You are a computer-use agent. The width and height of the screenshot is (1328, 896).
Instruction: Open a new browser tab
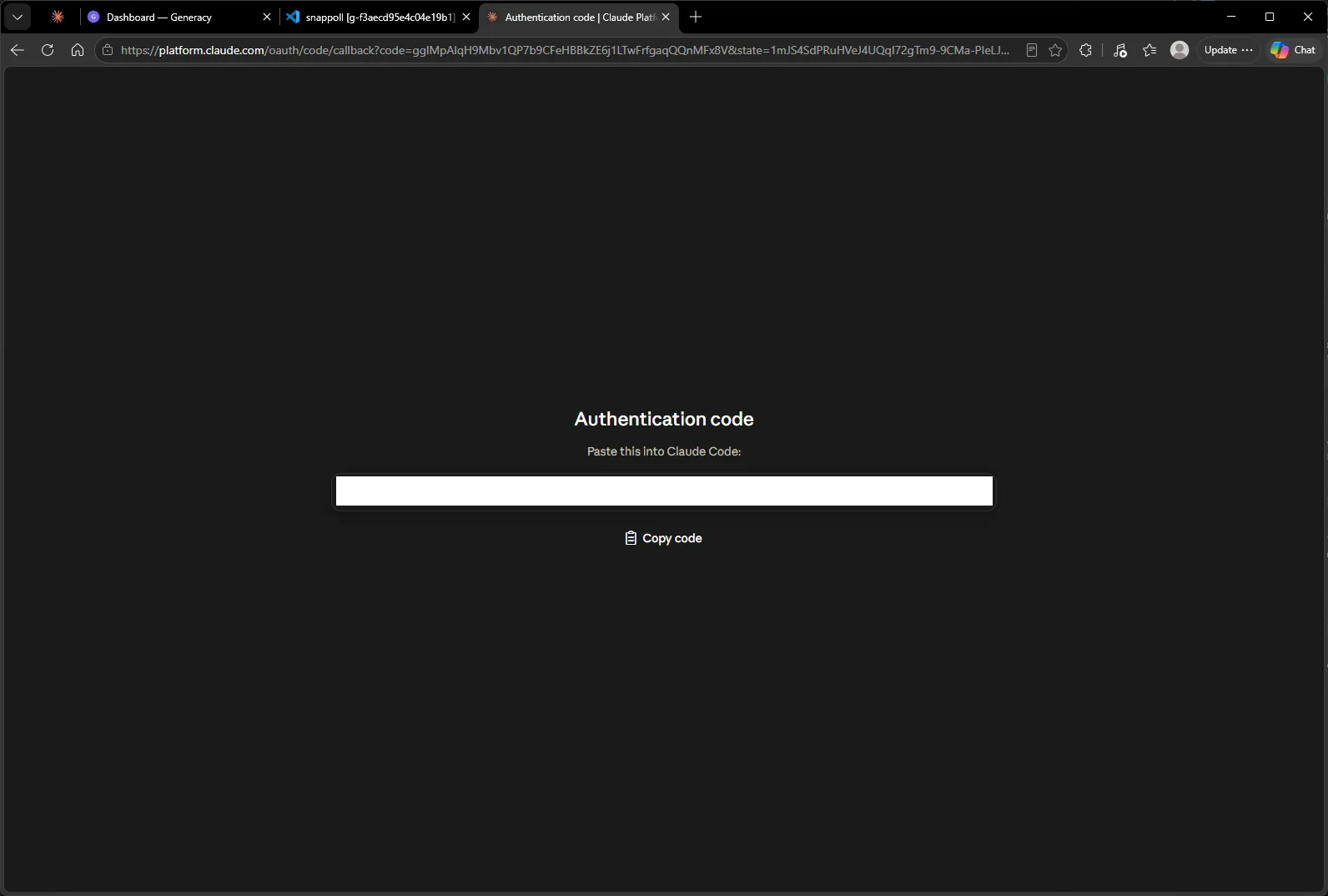(696, 17)
